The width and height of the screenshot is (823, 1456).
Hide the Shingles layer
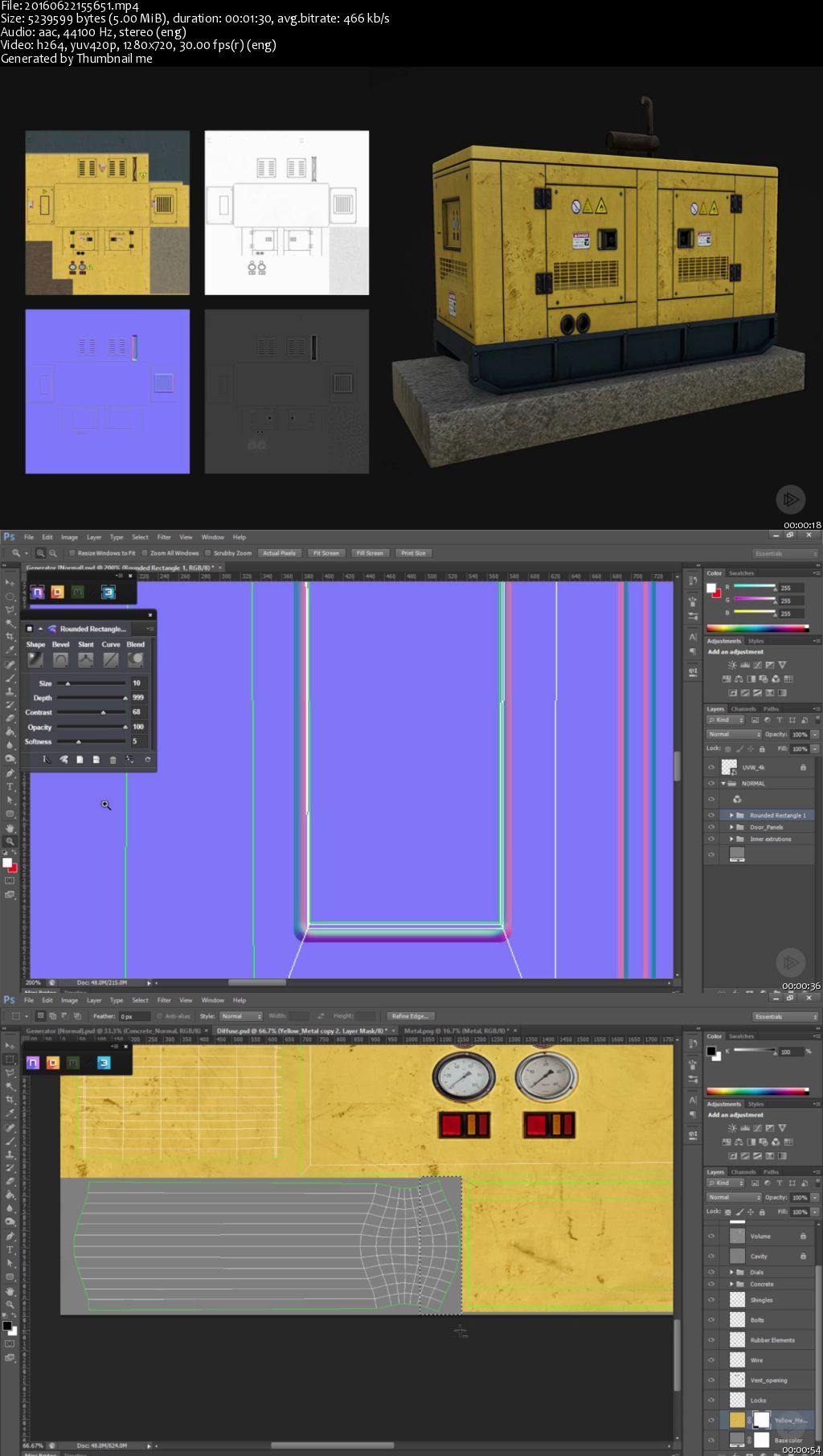(x=710, y=1300)
